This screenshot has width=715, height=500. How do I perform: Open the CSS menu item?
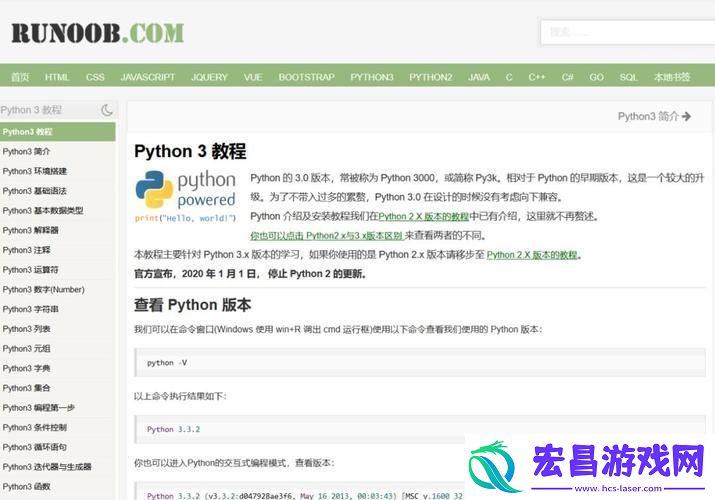tap(95, 77)
